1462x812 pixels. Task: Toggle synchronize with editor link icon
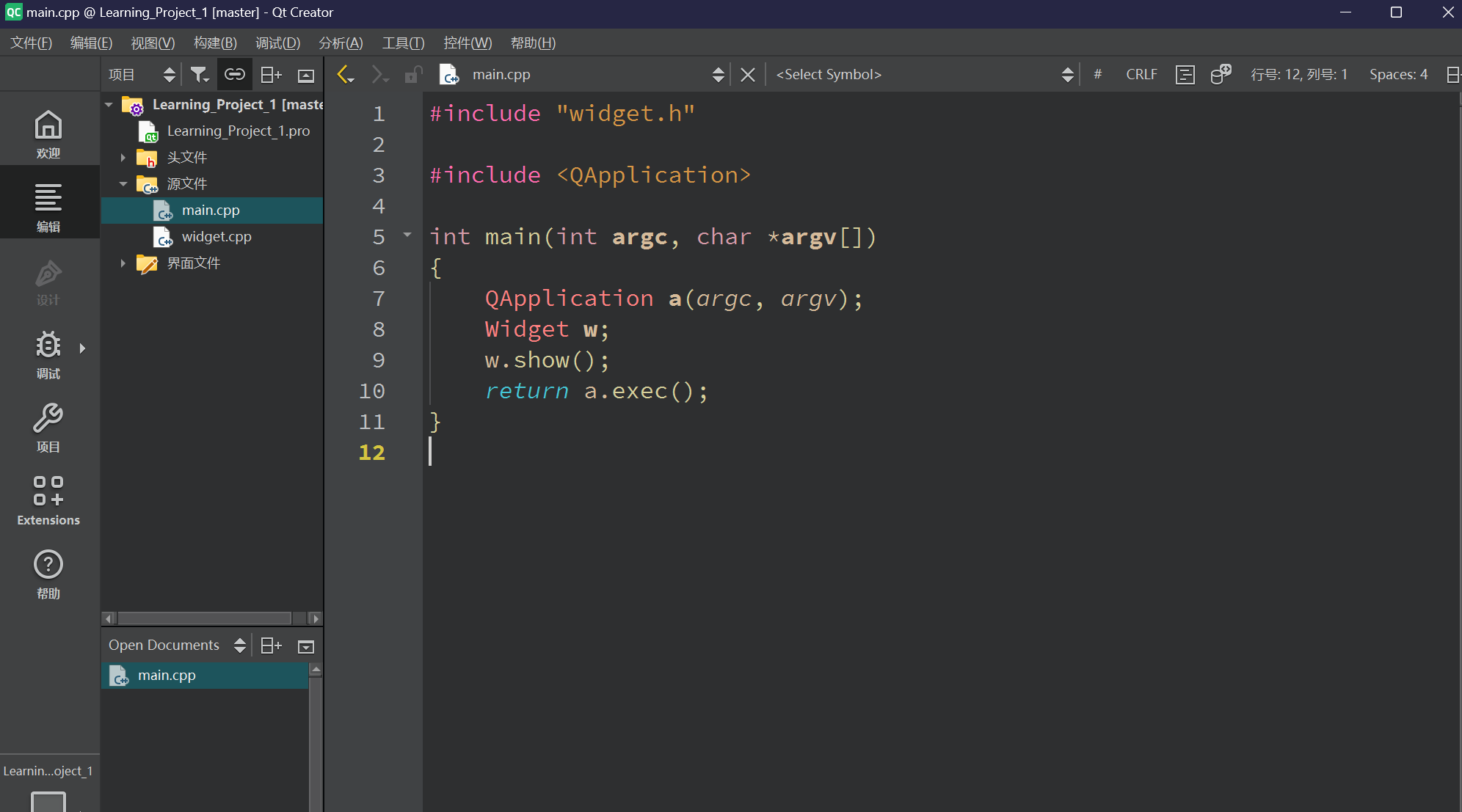tap(234, 74)
